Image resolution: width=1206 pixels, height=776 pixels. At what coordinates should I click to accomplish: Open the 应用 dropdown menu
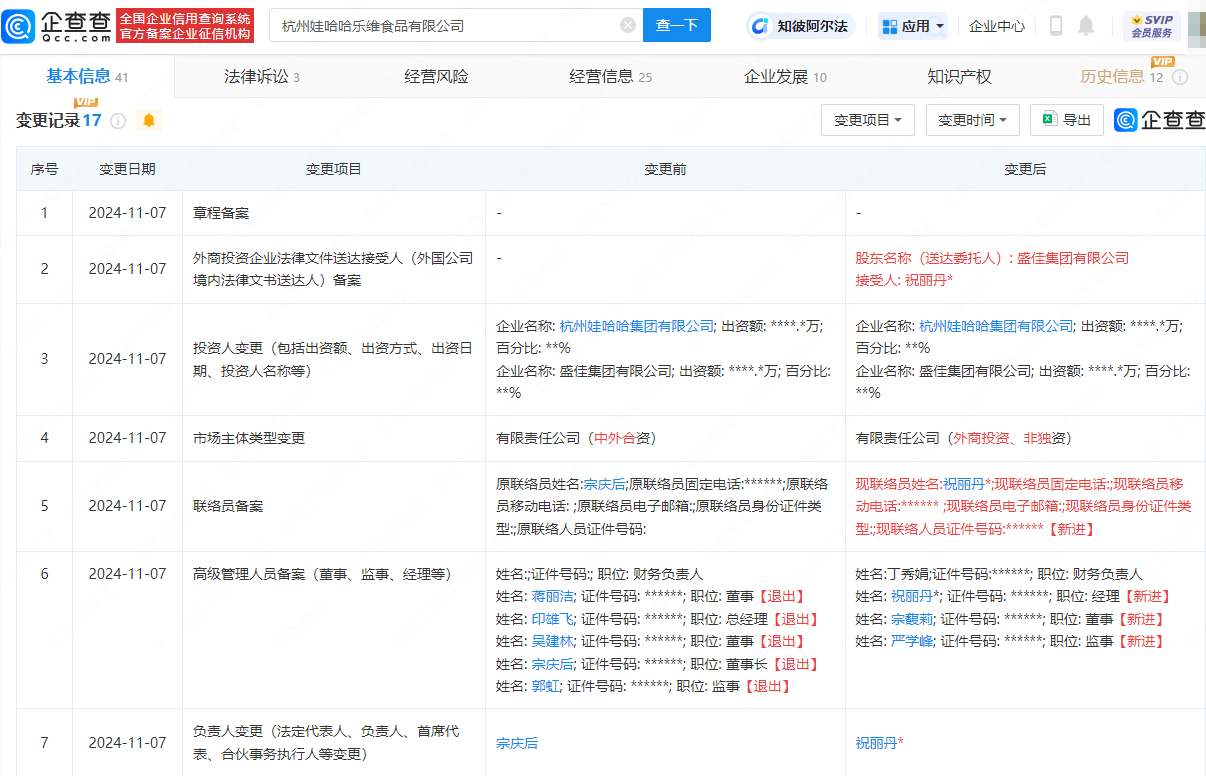[913, 26]
